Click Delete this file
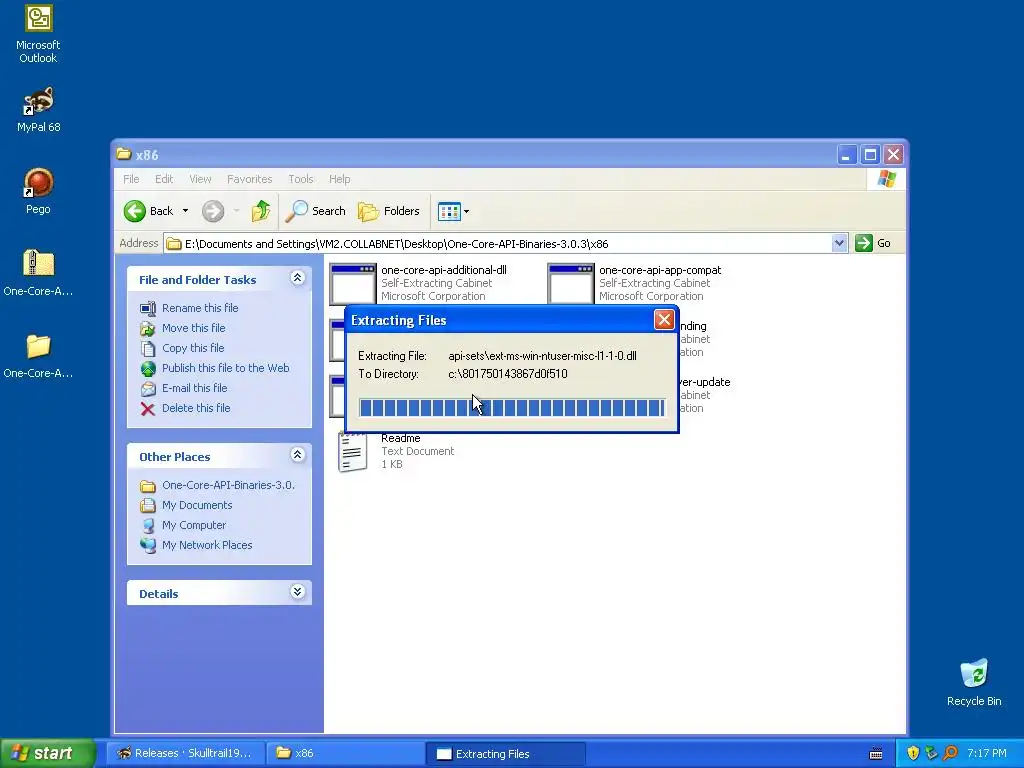 point(196,408)
